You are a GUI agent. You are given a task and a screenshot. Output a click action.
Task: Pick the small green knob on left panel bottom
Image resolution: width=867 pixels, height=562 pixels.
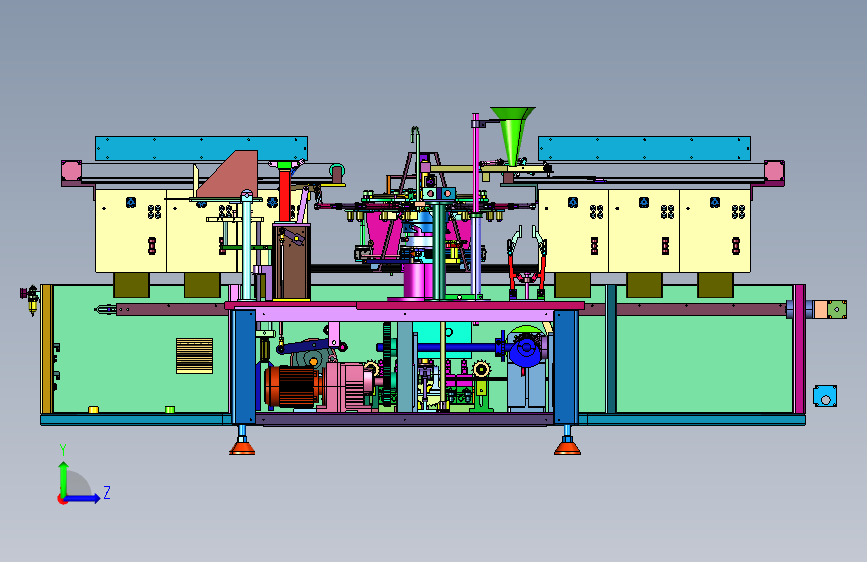pyautogui.click(x=170, y=410)
